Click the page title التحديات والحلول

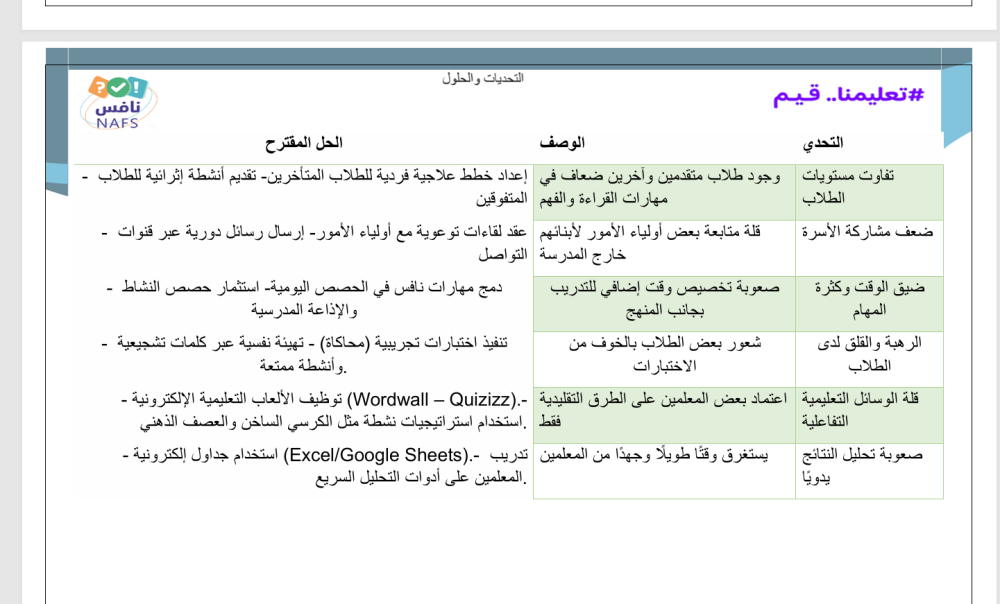pyautogui.click(x=483, y=77)
